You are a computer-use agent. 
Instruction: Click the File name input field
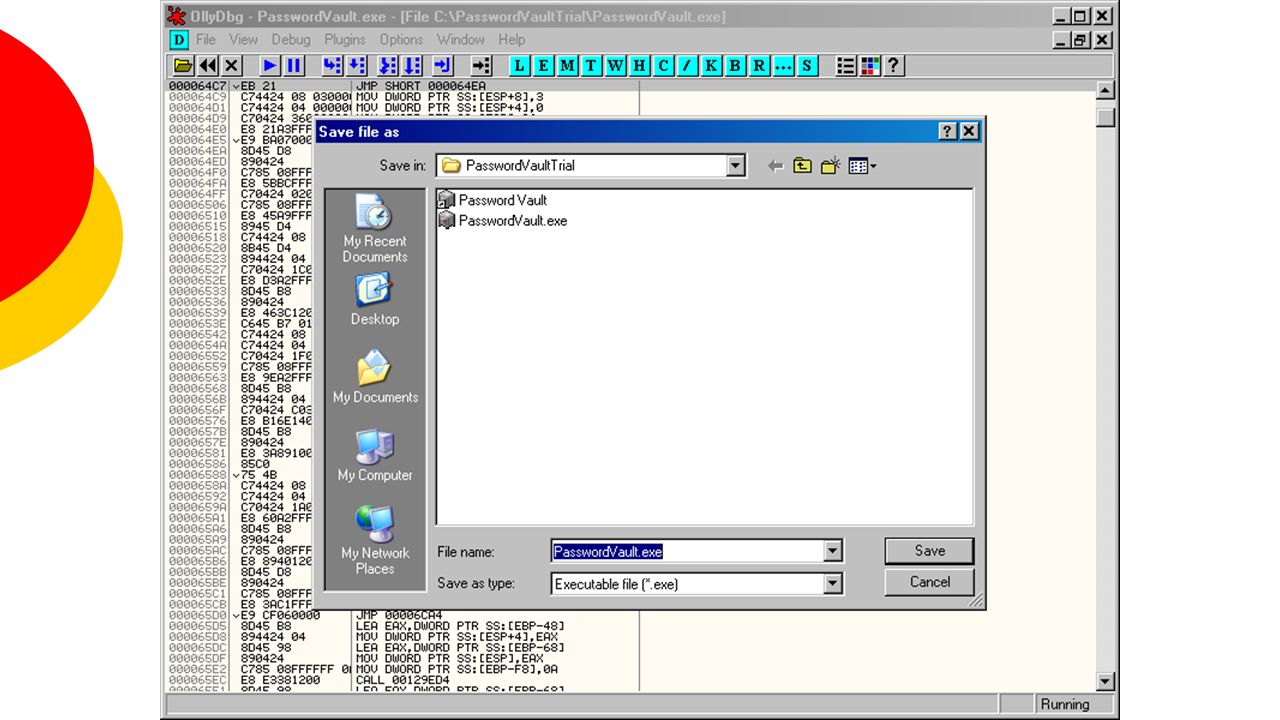coord(688,551)
